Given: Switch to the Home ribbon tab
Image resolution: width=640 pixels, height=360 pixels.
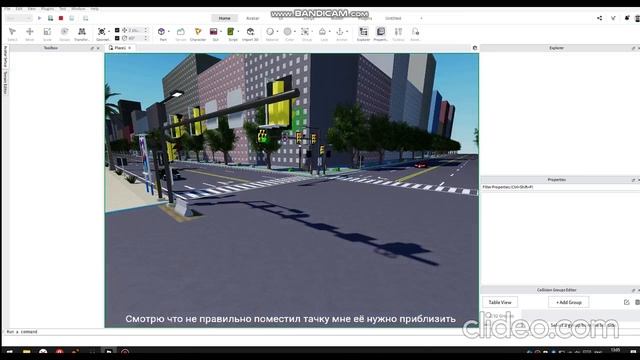Looking at the screenshot, I should (224, 18).
